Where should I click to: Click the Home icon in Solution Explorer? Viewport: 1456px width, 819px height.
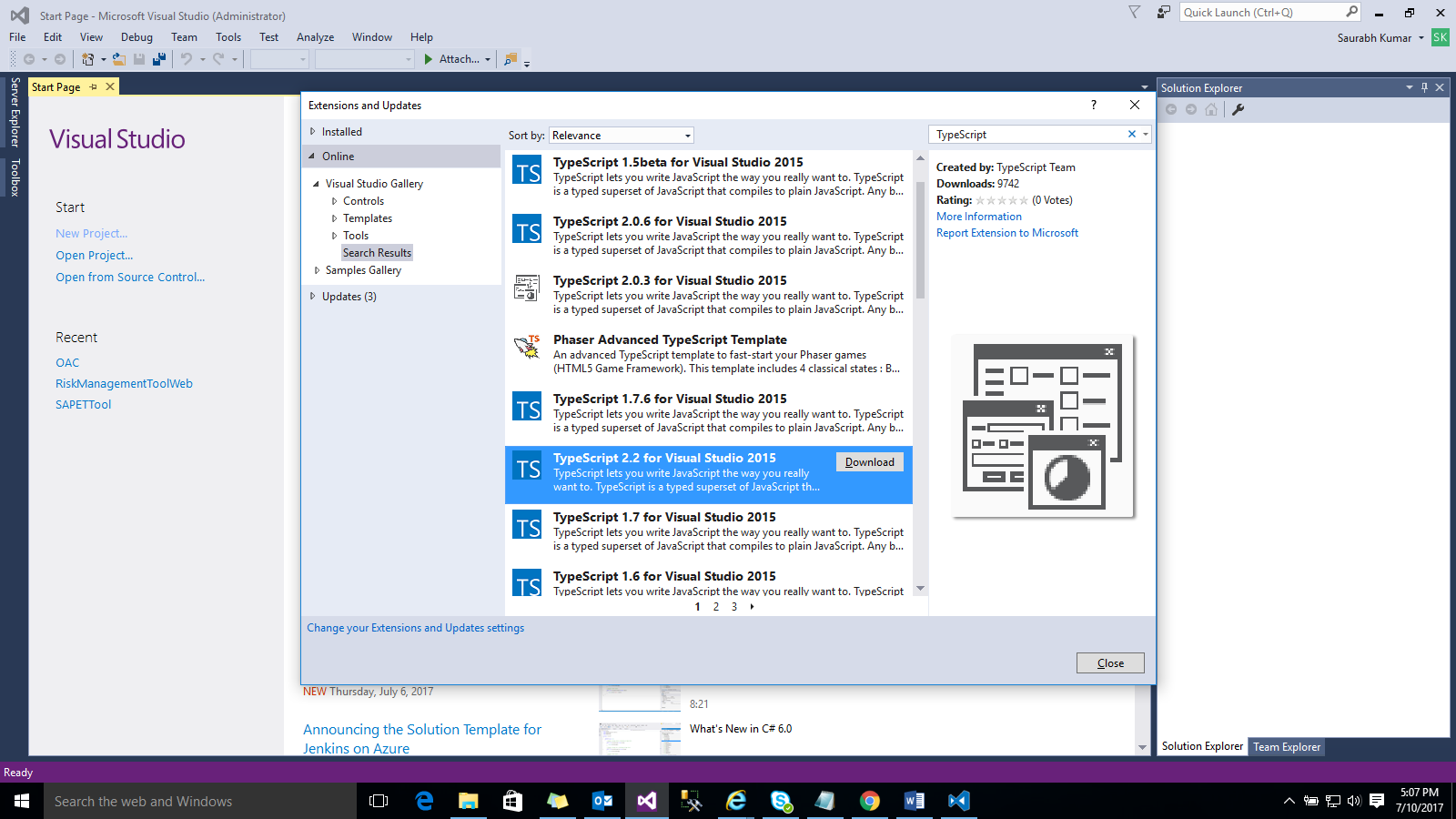tap(1210, 108)
